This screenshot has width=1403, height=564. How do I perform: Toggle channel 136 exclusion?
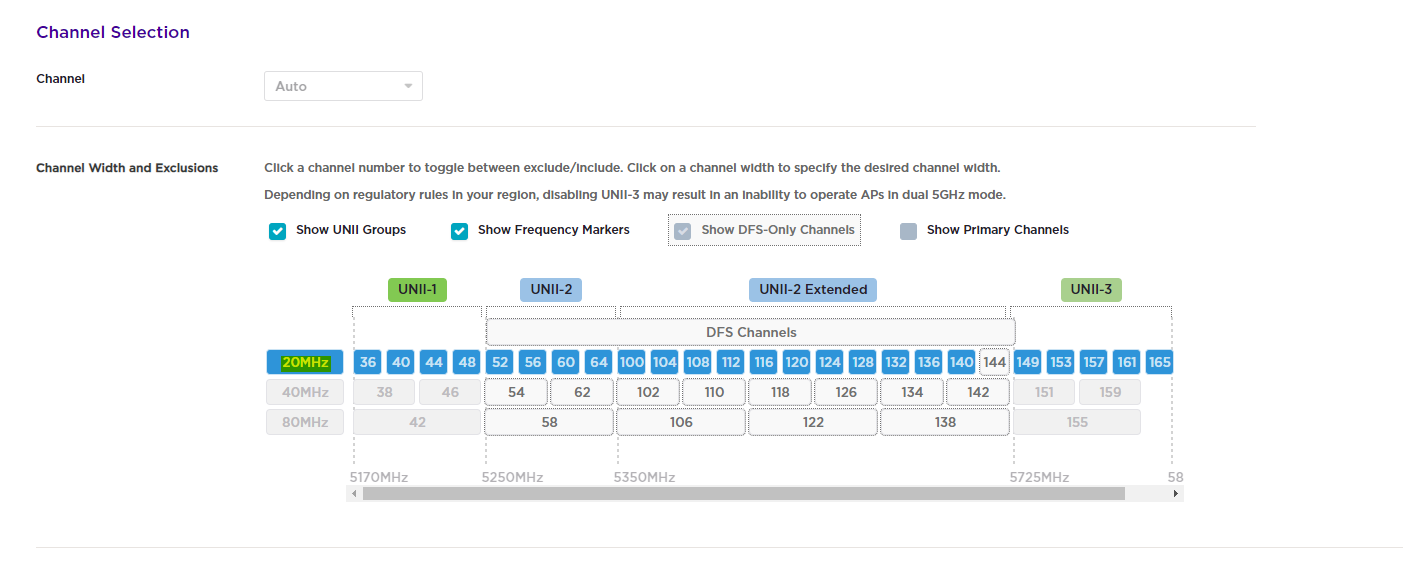coord(928,362)
